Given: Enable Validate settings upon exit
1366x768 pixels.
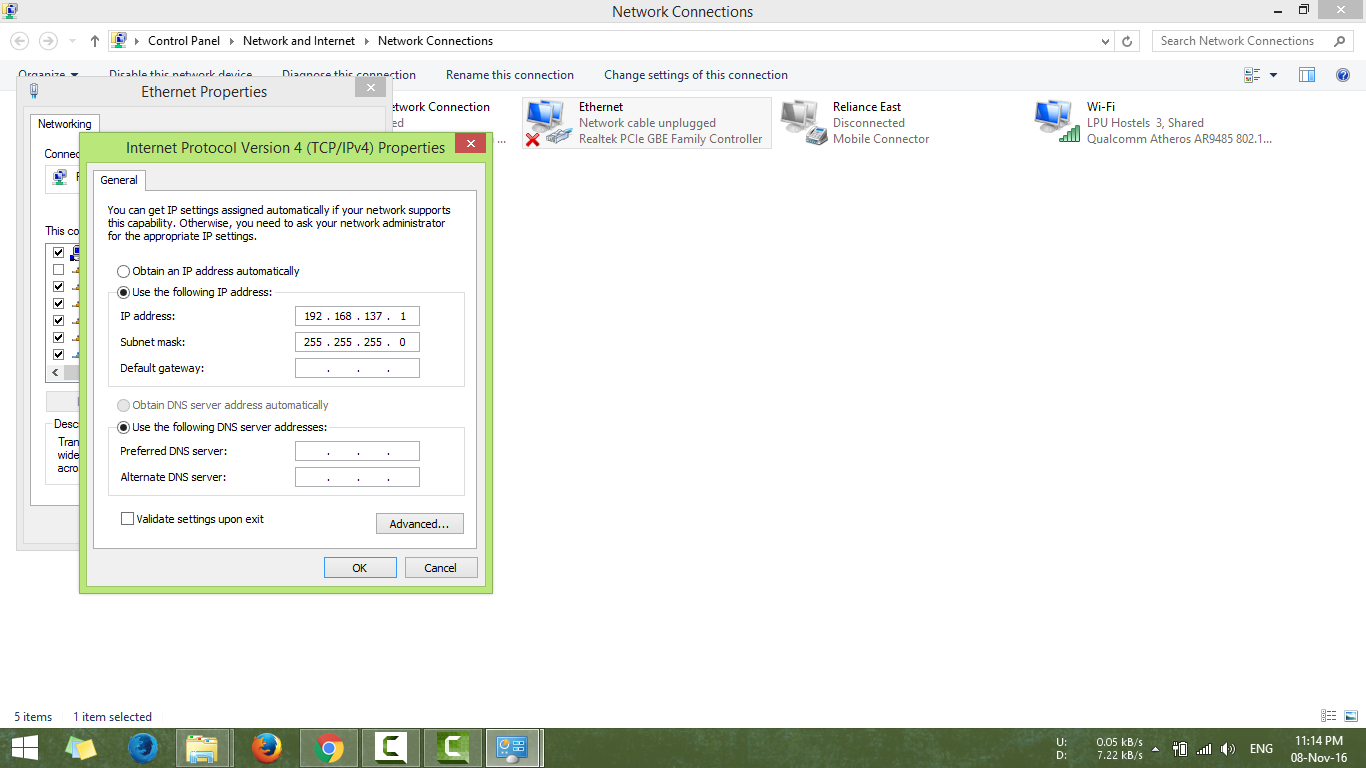Looking at the screenshot, I should pyautogui.click(x=127, y=518).
